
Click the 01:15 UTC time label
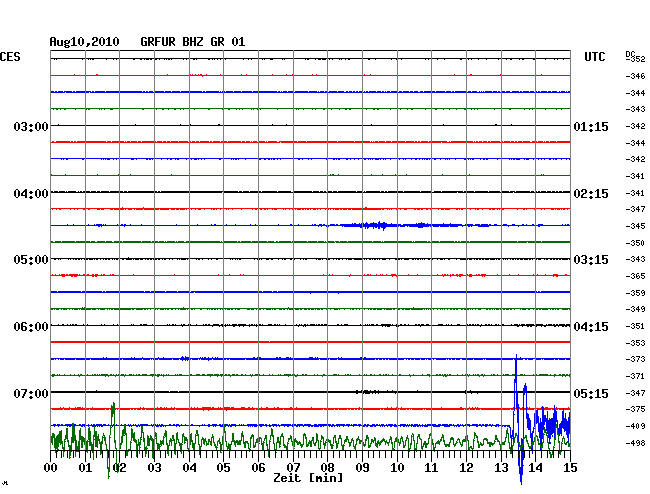point(591,126)
